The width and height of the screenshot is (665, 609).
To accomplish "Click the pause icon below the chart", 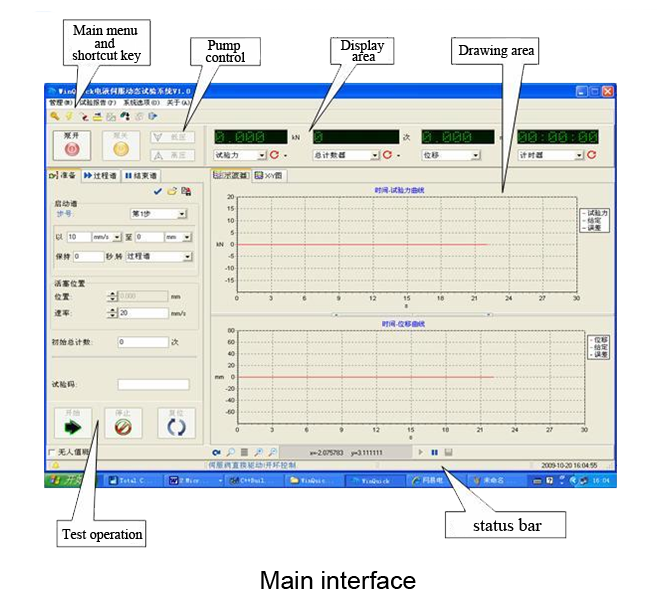I will tap(435, 453).
